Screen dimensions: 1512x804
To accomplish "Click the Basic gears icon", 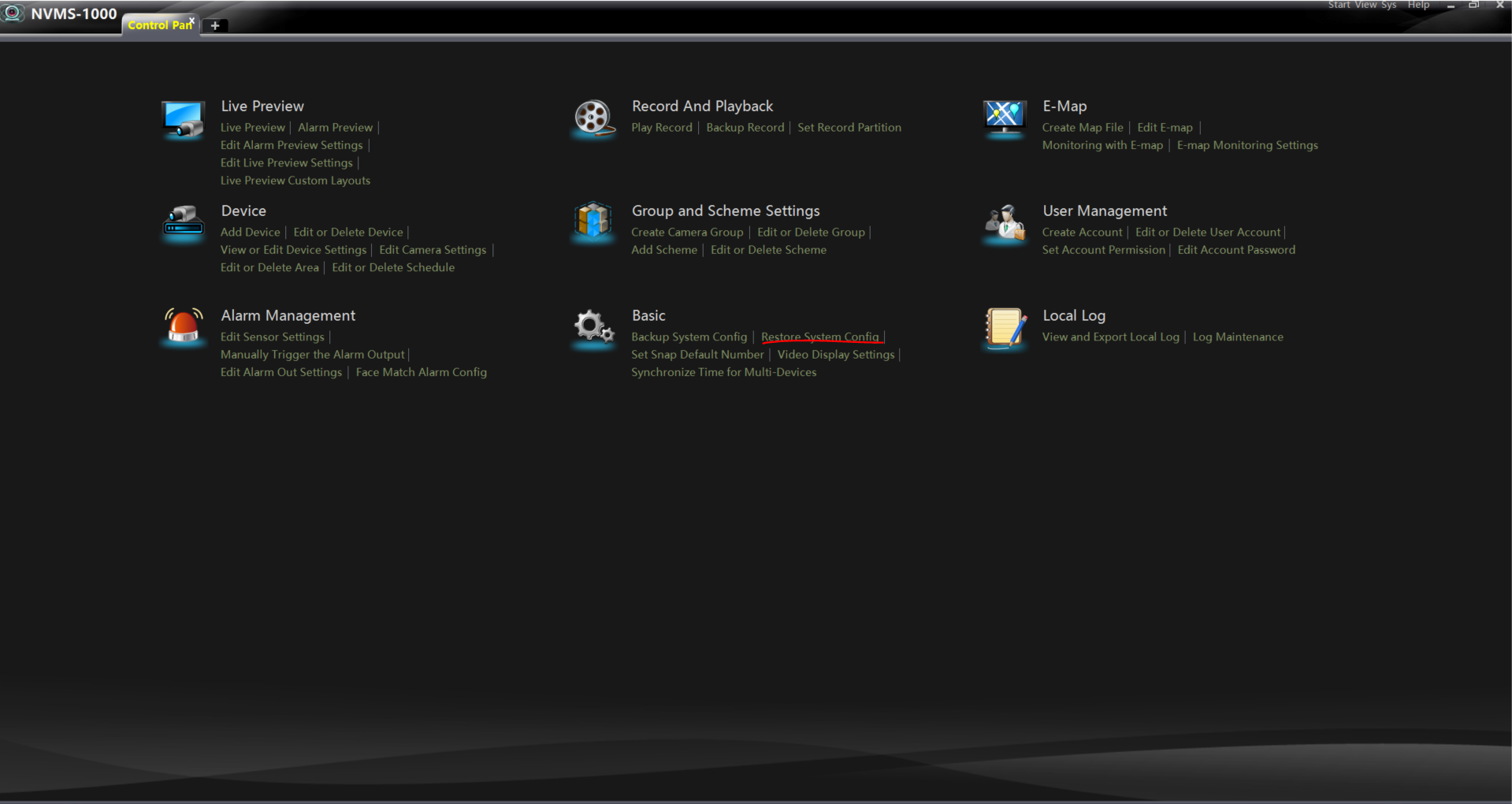I will pos(593,326).
